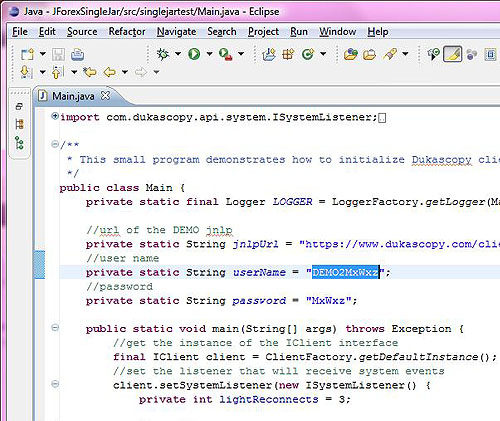Open the Edit menu
This screenshot has width=500, height=421.
pos(47,32)
